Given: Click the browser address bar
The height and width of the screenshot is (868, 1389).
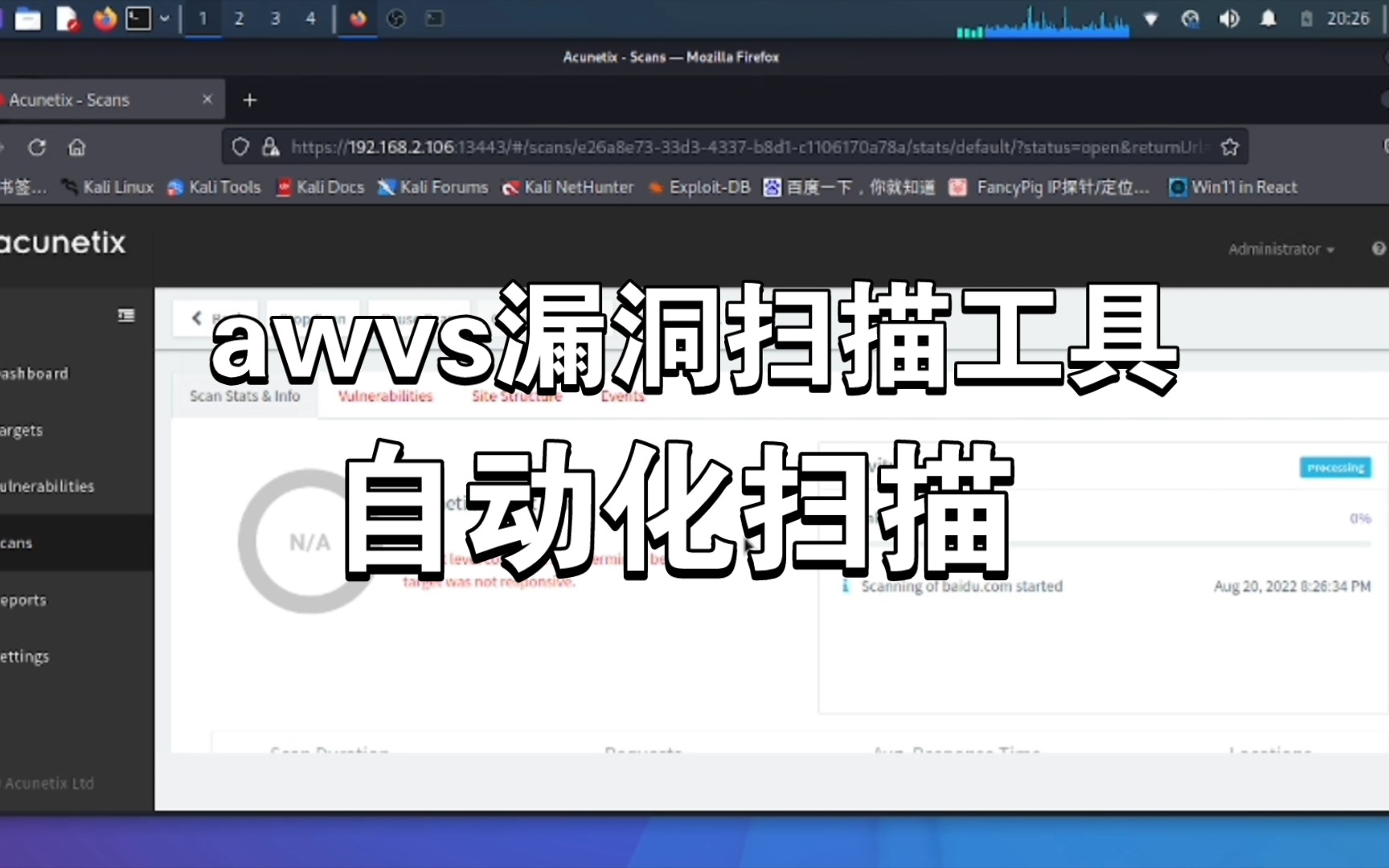Looking at the screenshot, I should [723, 147].
